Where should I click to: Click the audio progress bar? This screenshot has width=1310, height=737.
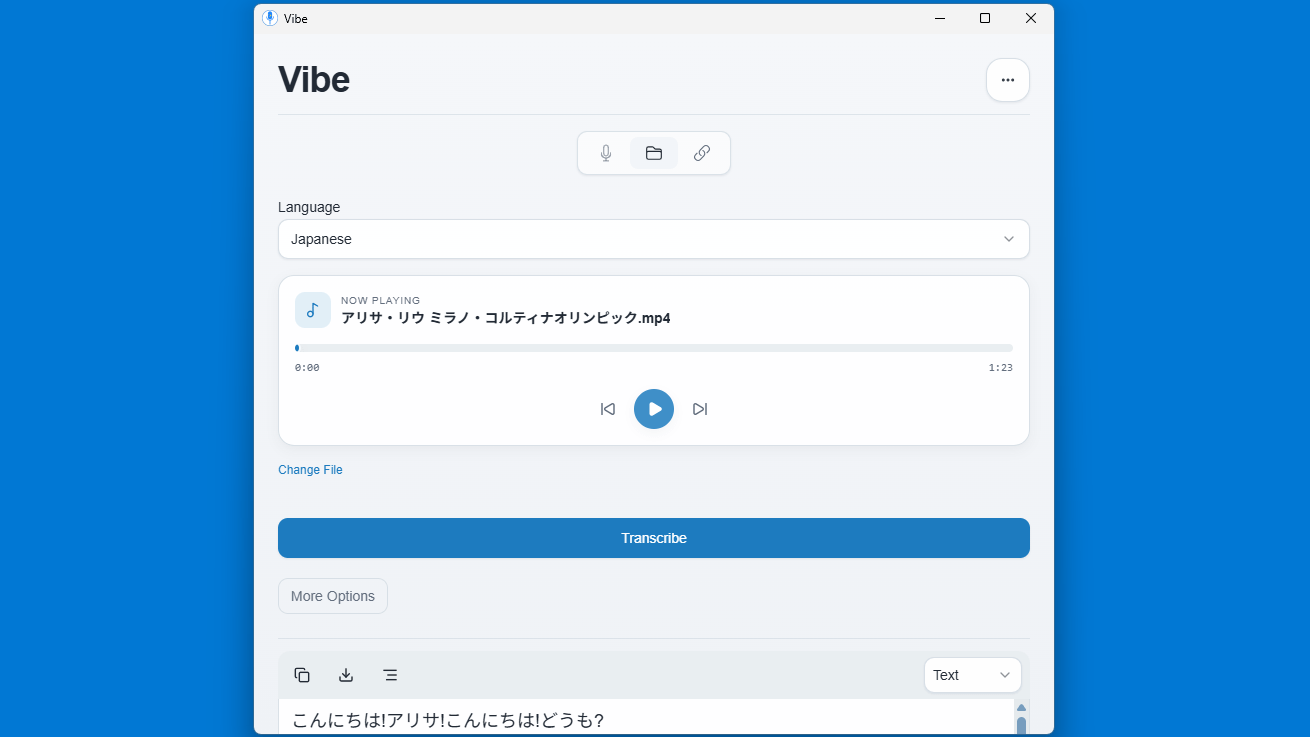pyautogui.click(x=654, y=348)
